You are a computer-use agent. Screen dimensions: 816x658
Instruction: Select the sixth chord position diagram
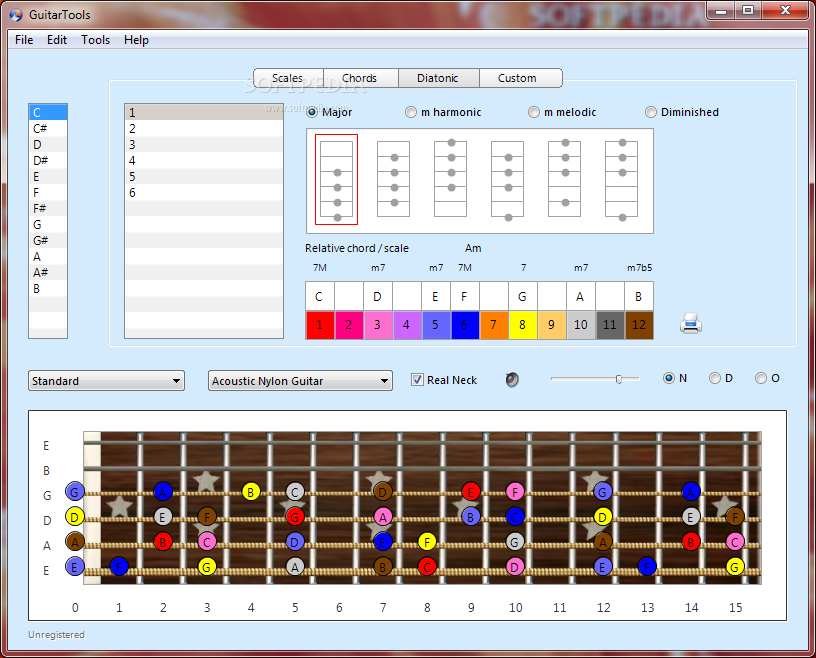click(x=621, y=181)
